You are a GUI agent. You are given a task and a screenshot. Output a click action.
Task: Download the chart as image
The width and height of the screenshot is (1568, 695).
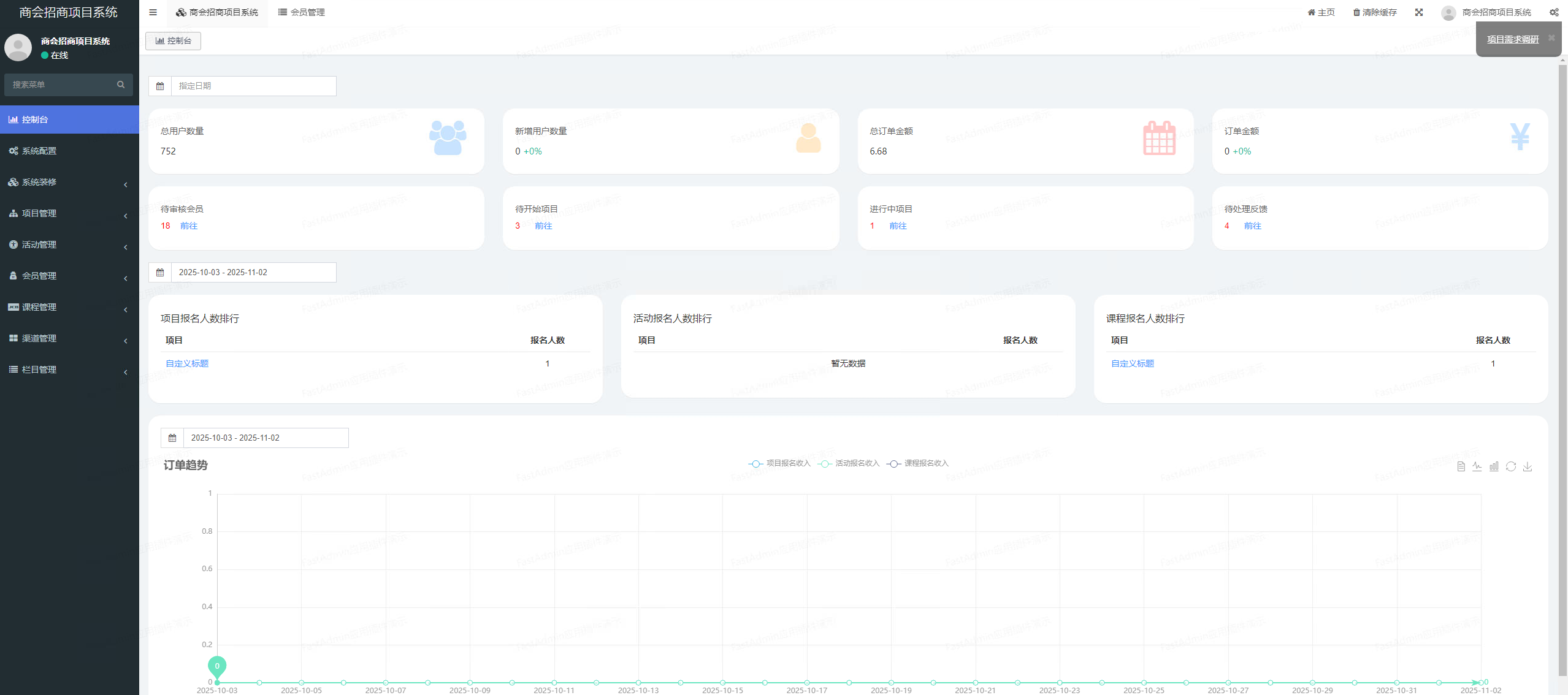click(1528, 466)
